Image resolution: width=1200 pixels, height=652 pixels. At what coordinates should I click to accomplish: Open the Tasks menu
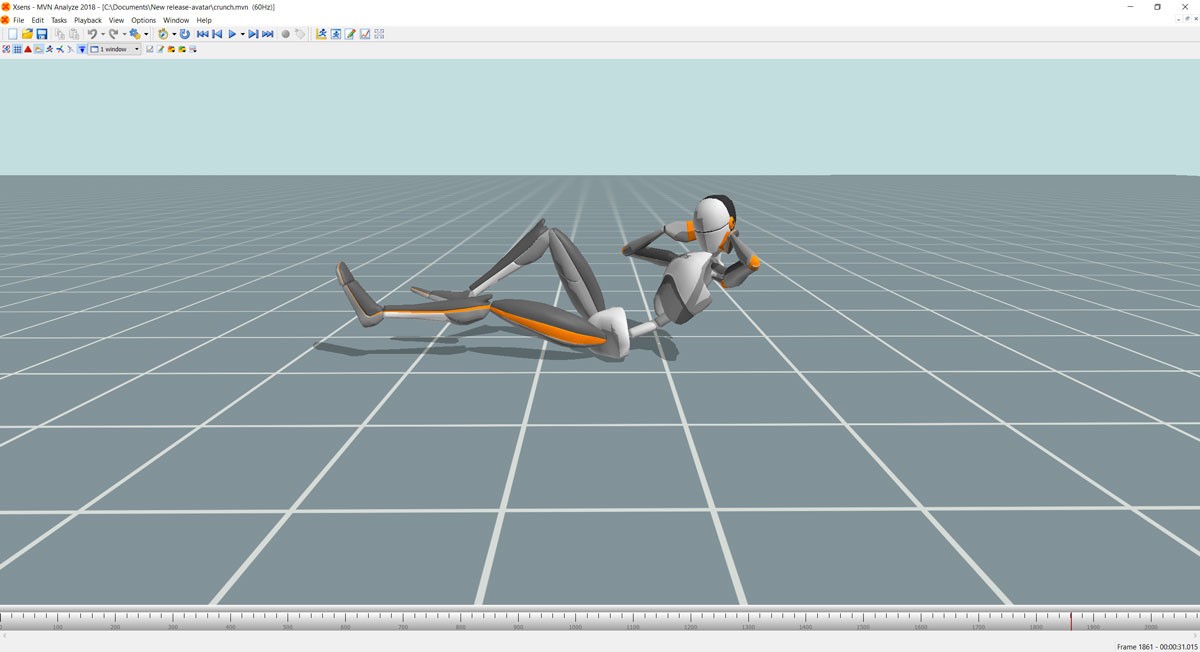pyautogui.click(x=59, y=20)
